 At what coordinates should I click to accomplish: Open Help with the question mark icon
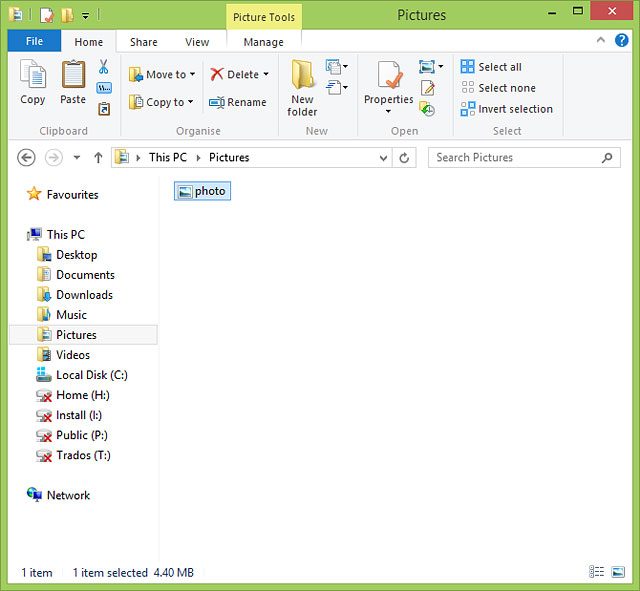[x=622, y=40]
